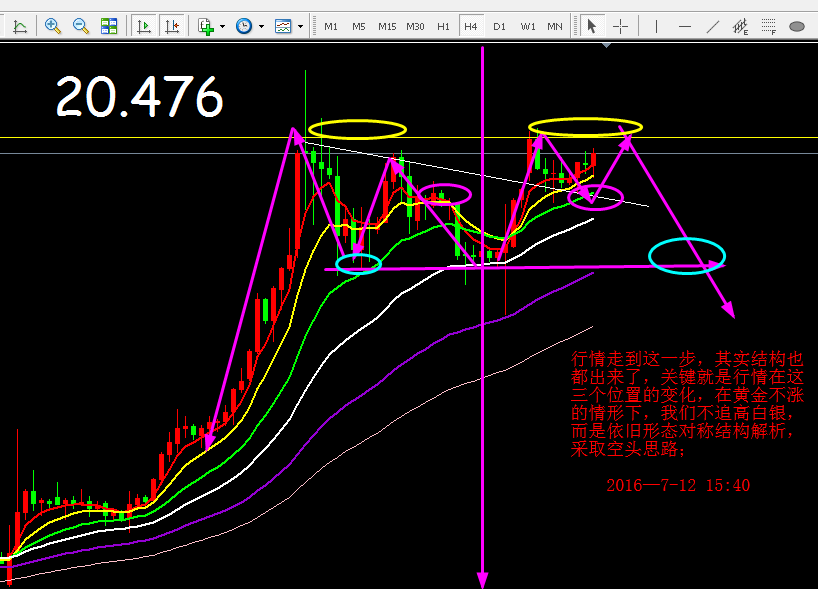Expand the templates dropdown arrow
The height and width of the screenshot is (589, 818).
pyautogui.click(x=300, y=26)
